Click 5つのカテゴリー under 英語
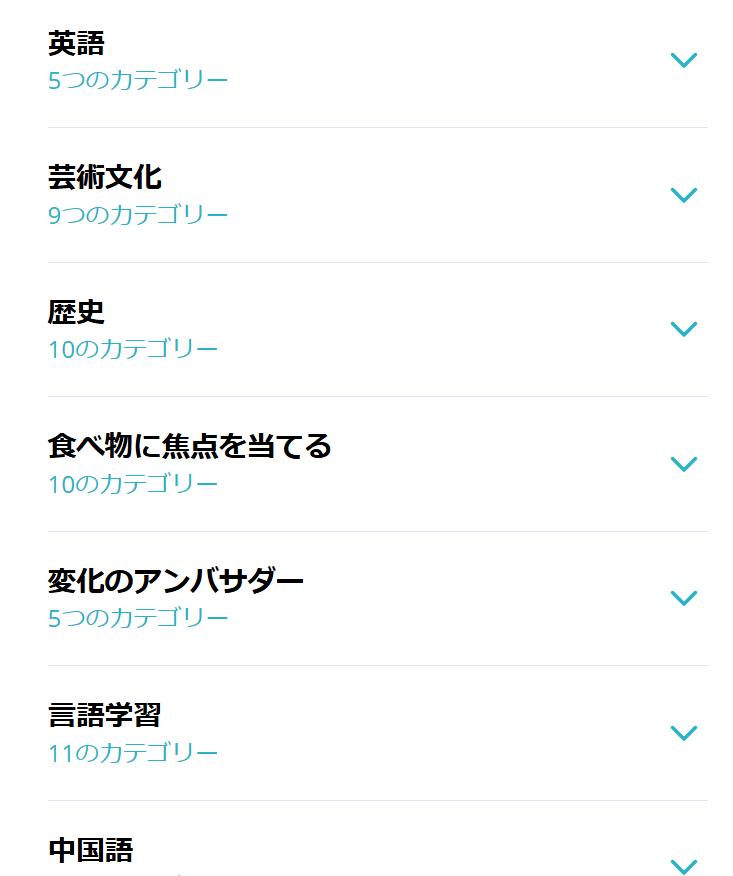 138,80
